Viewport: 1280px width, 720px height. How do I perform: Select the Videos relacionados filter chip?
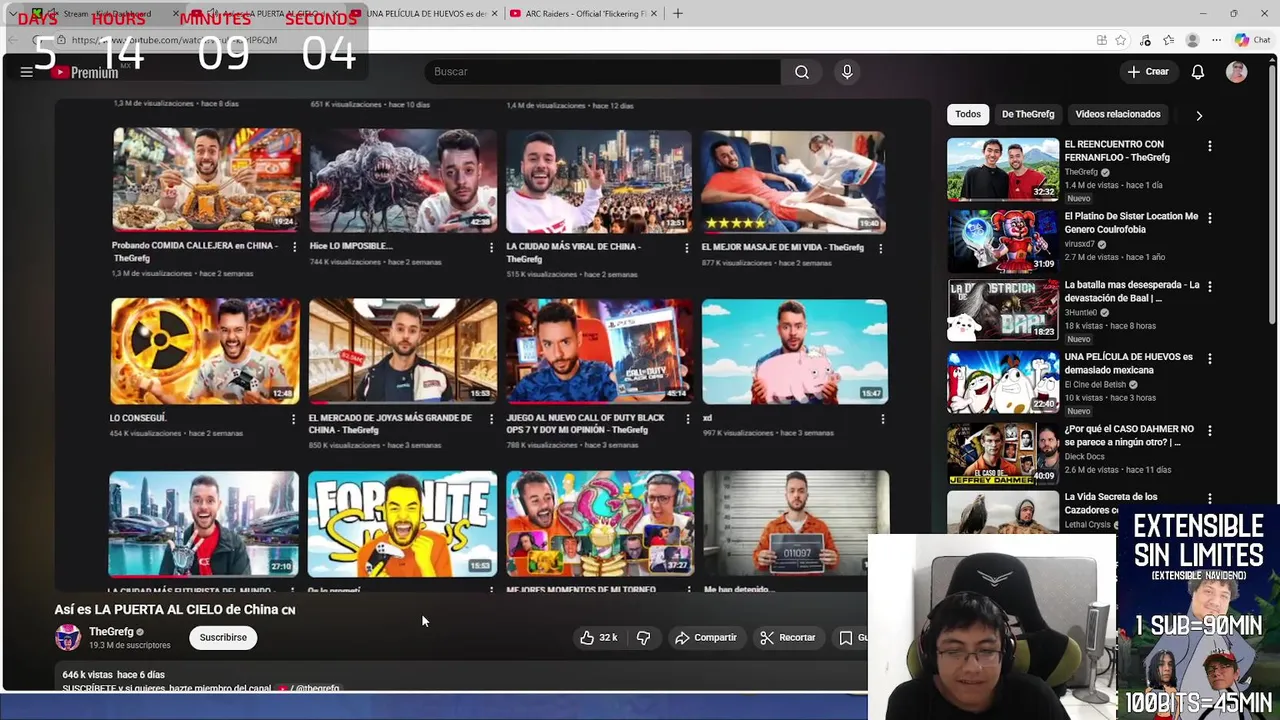[1118, 114]
